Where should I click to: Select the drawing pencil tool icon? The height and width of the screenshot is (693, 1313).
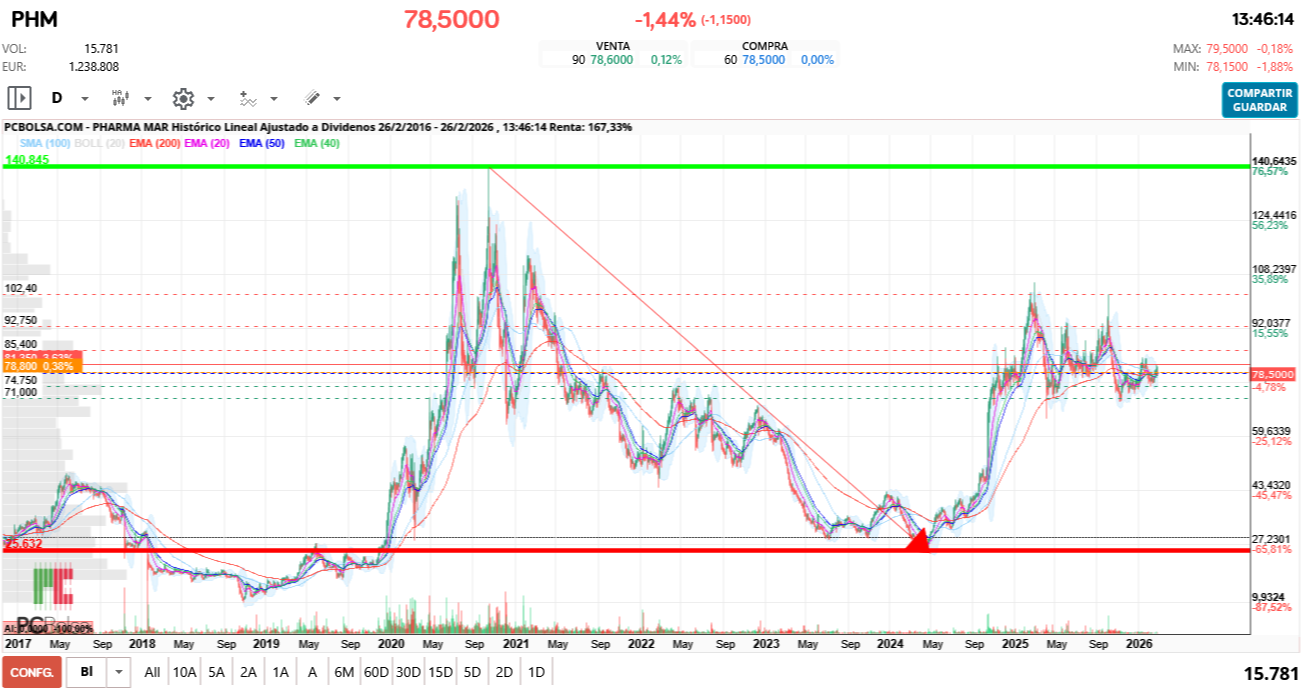(x=312, y=98)
